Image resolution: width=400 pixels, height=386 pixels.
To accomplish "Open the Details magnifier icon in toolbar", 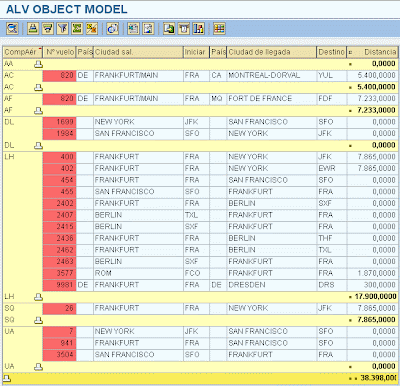I will (x=12, y=28).
